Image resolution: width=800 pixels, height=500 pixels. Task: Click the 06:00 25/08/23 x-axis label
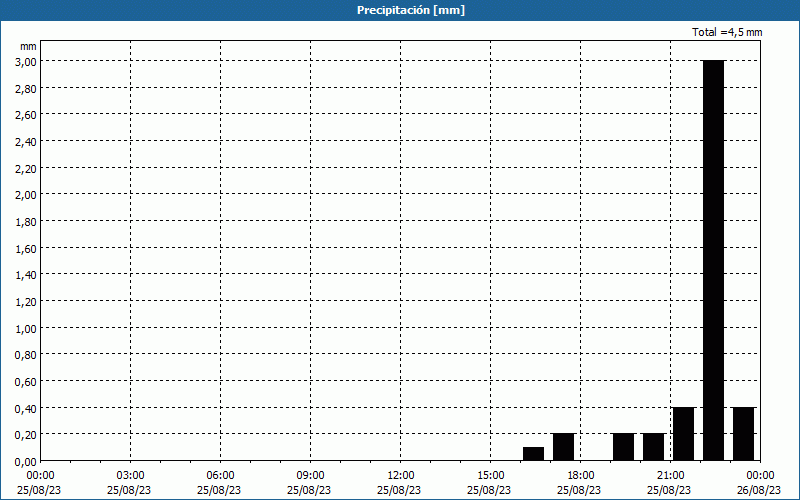click(219, 483)
